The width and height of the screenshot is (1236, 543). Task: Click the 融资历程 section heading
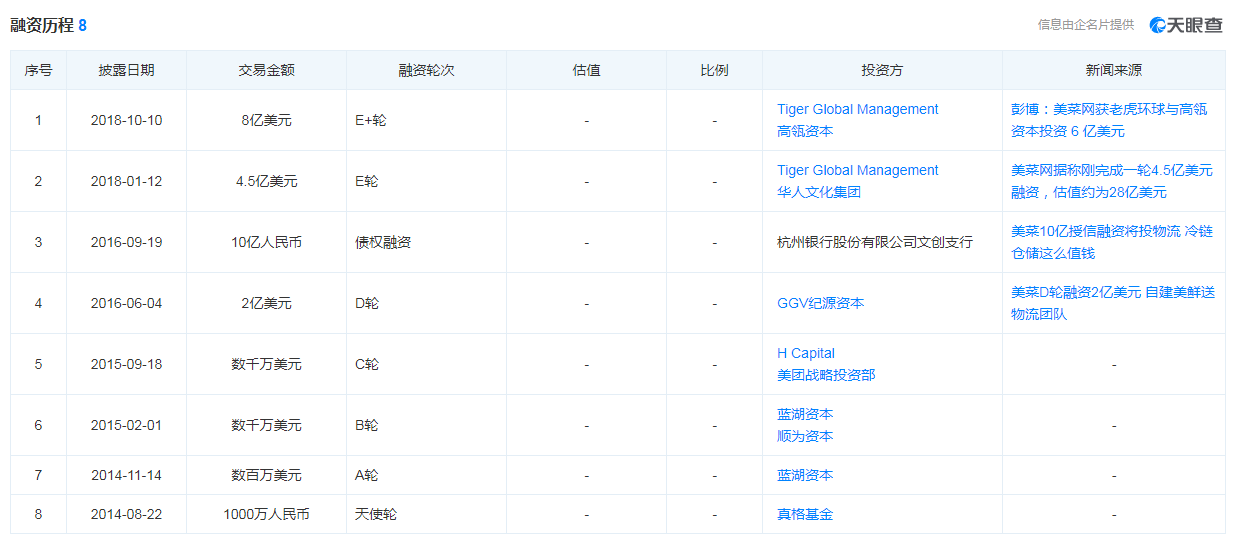pos(42,25)
